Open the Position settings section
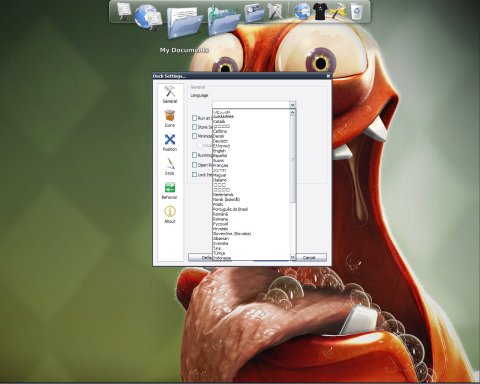The height and width of the screenshot is (384, 480). tap(170, 142)
